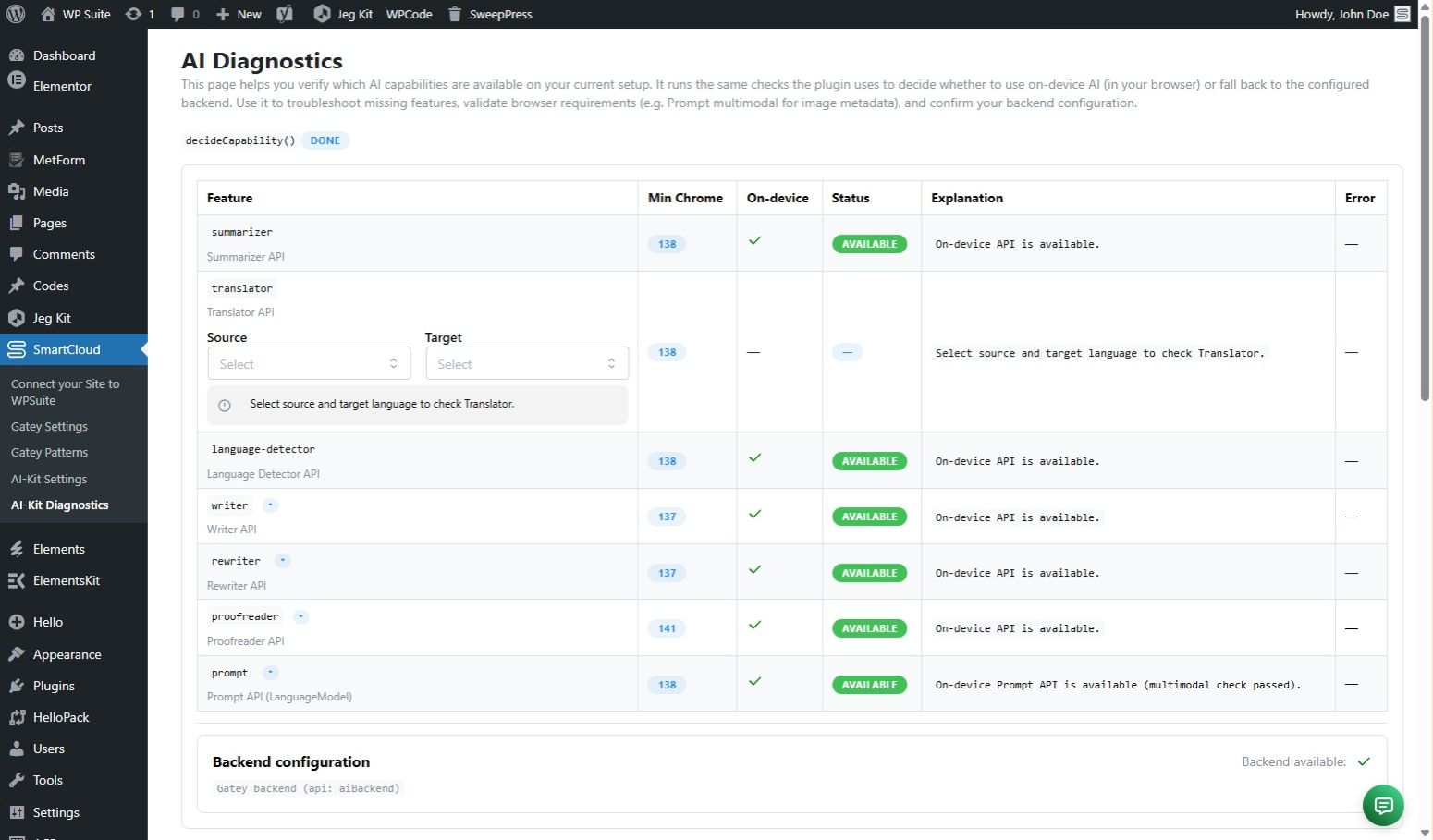Click the summarizer AVAILABLE status badge
The height and width of the screenshot is (840, 1433).
[x=869, y=244]
